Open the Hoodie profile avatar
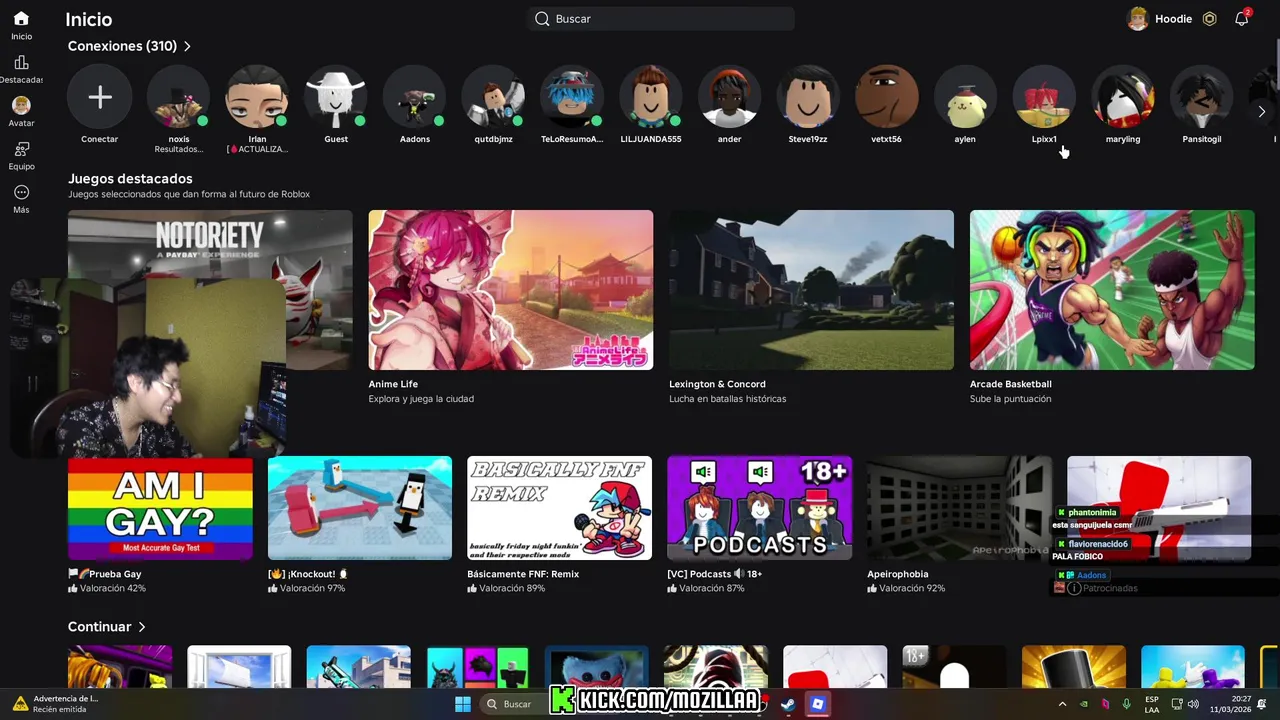This screenshot has height=720, width=1280. coord(1138,19)
